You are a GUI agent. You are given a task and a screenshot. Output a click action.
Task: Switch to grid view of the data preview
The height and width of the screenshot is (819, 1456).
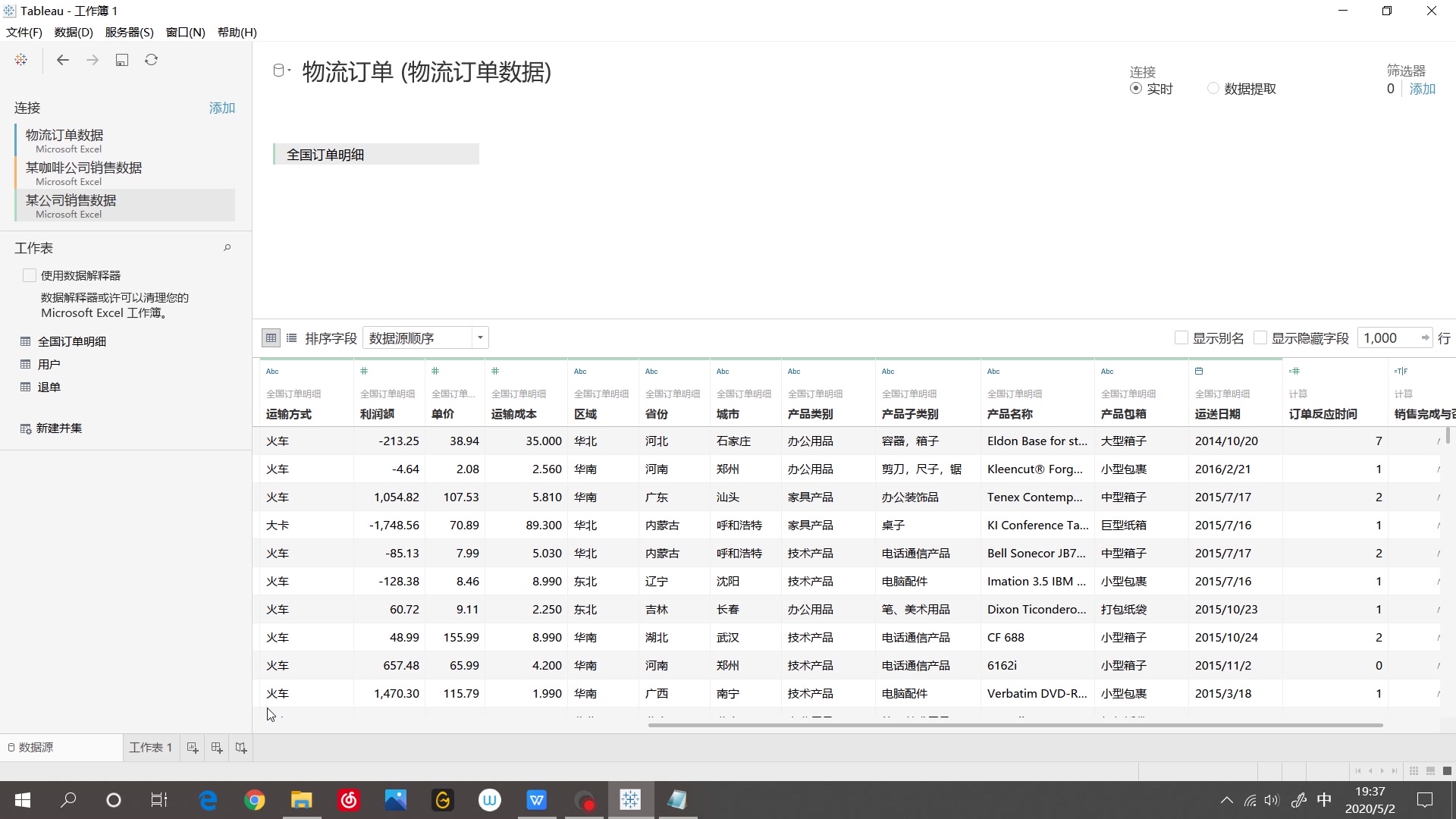(271, 337)
